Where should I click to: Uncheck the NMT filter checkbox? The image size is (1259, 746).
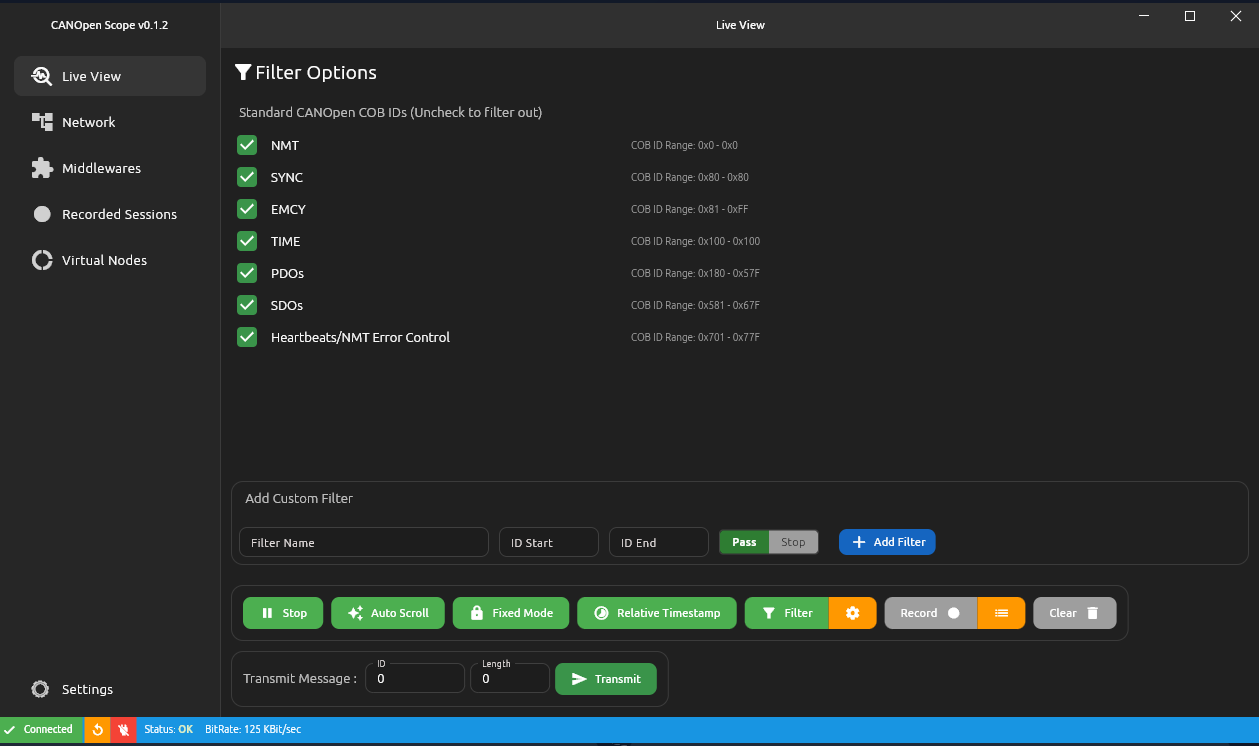click(246, 145)
